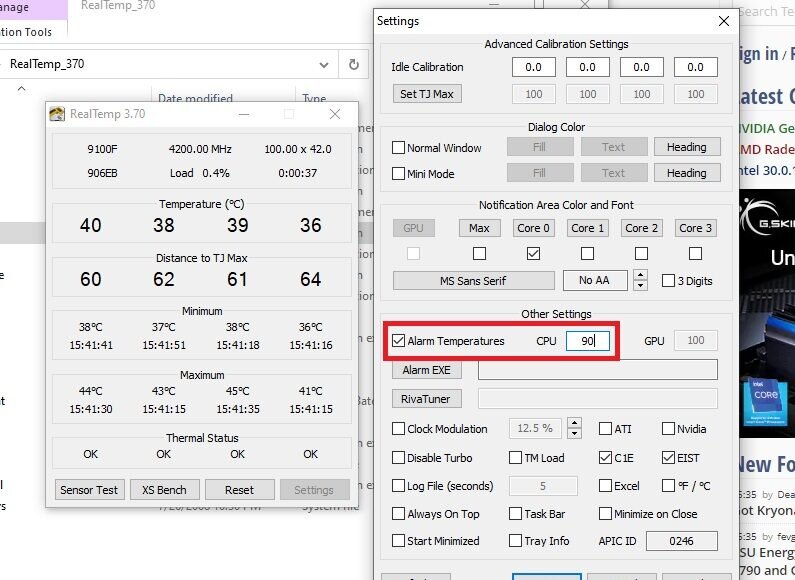Screen dimensions: 795x580
Task: Tick the checkbox under the Max button
Action: point(479,253)
